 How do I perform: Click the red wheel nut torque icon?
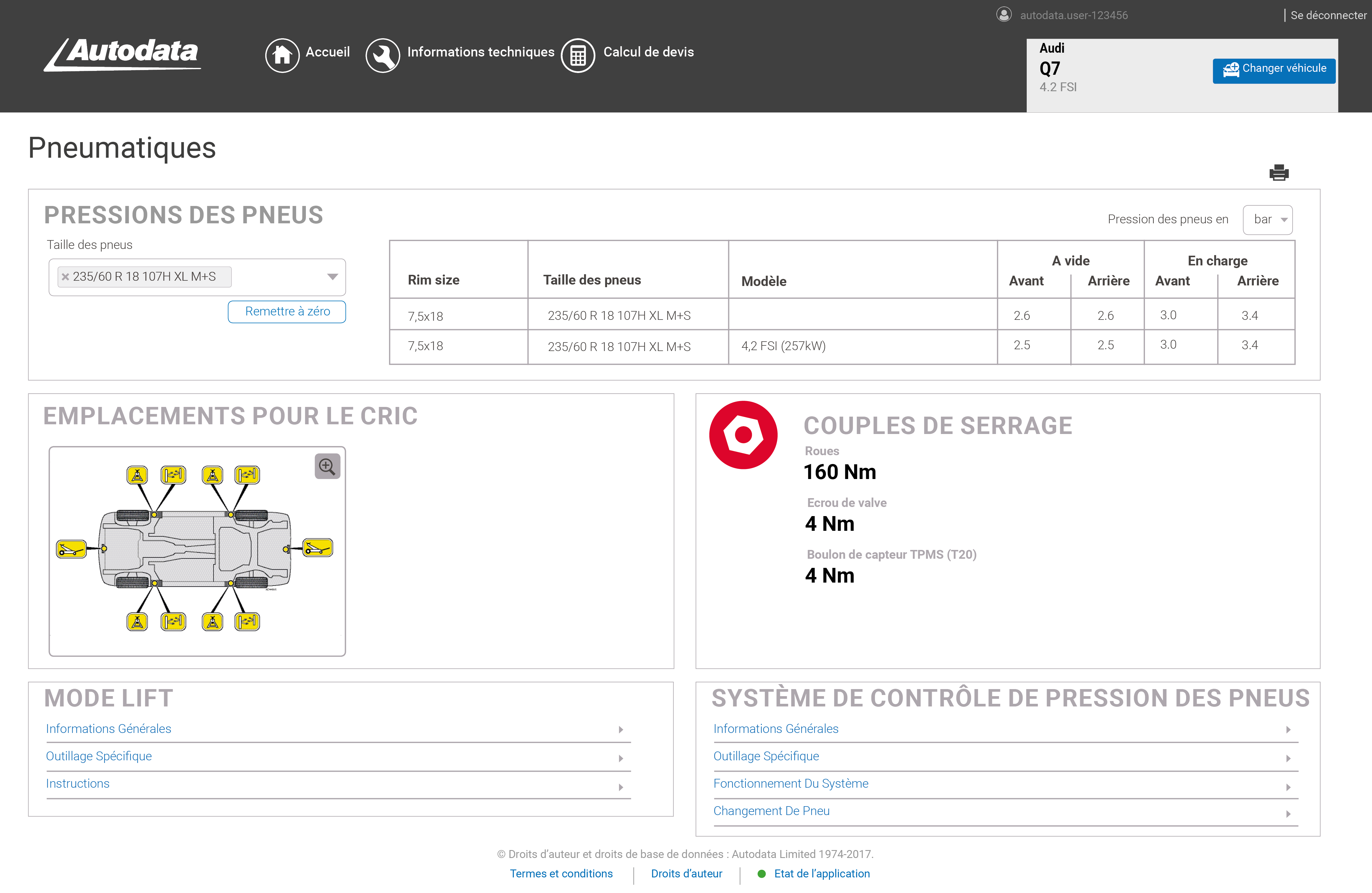tap(743, 434)
